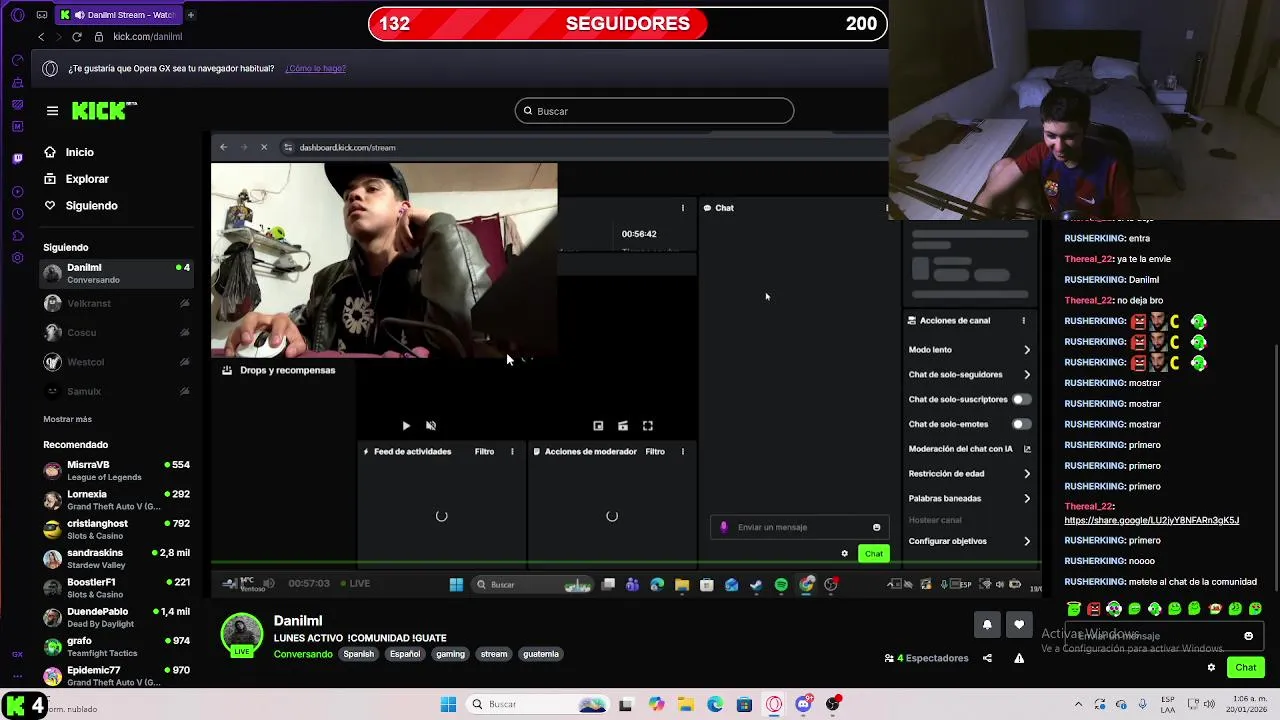The image size is (1280, 720).
Task: Open Danilml channel in Siguiendo list
Action: (x=116, y=273)
